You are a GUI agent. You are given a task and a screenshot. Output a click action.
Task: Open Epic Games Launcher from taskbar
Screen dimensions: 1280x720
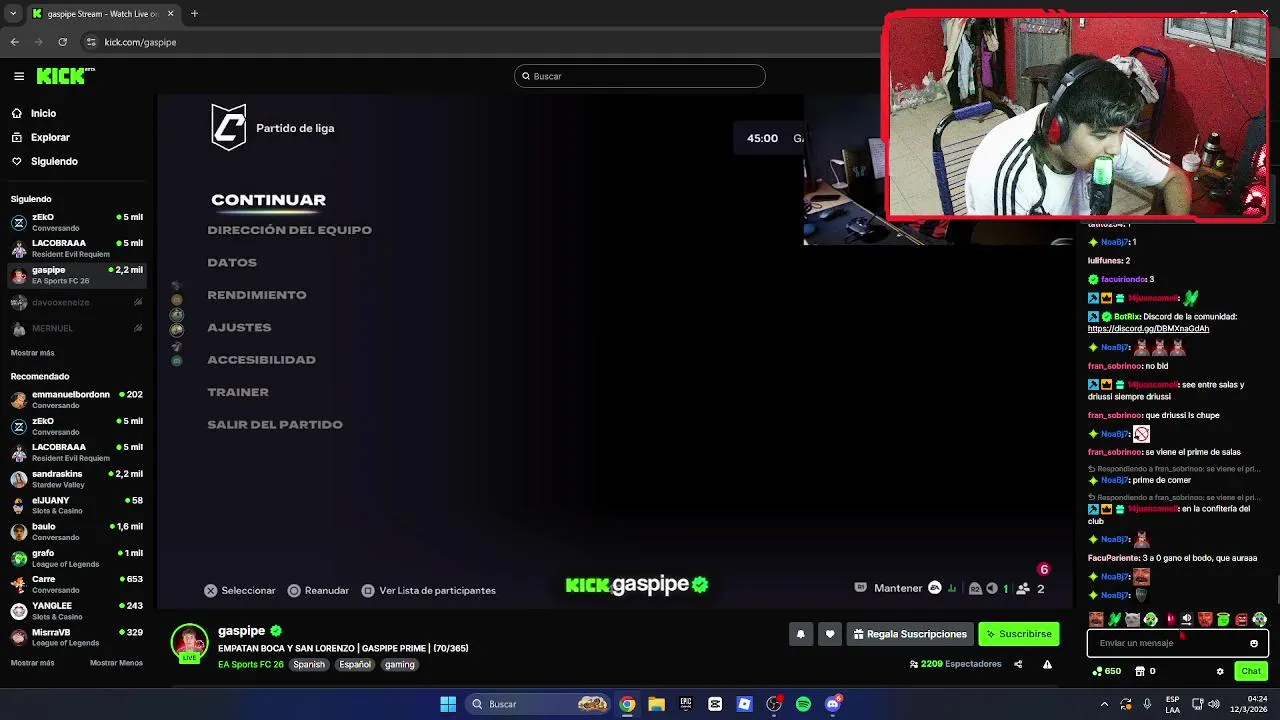pyautogui.click(x=685, y=704)
